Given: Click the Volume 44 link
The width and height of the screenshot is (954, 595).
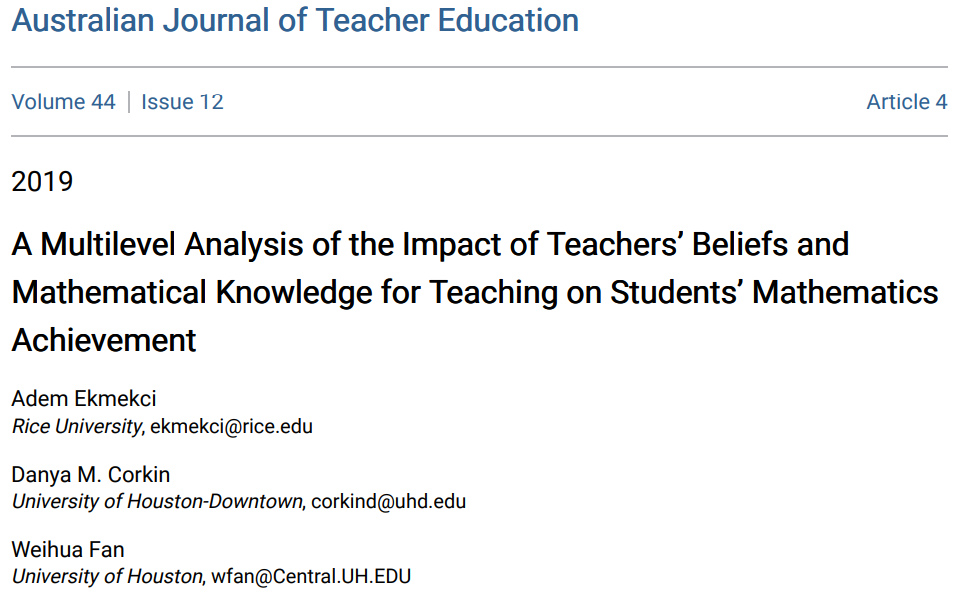Looking at the screenshot, I should pyautogui.click(x=63, y=102).
